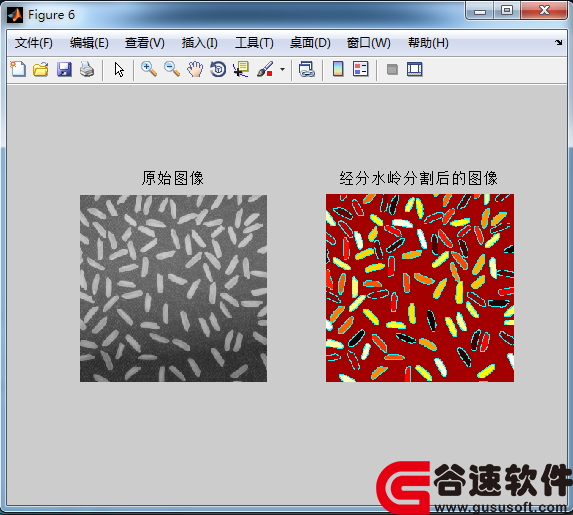Screen dimensions: 573x515
Task: Click the Show Plot Tools dock icon
Action: [415, 69]
